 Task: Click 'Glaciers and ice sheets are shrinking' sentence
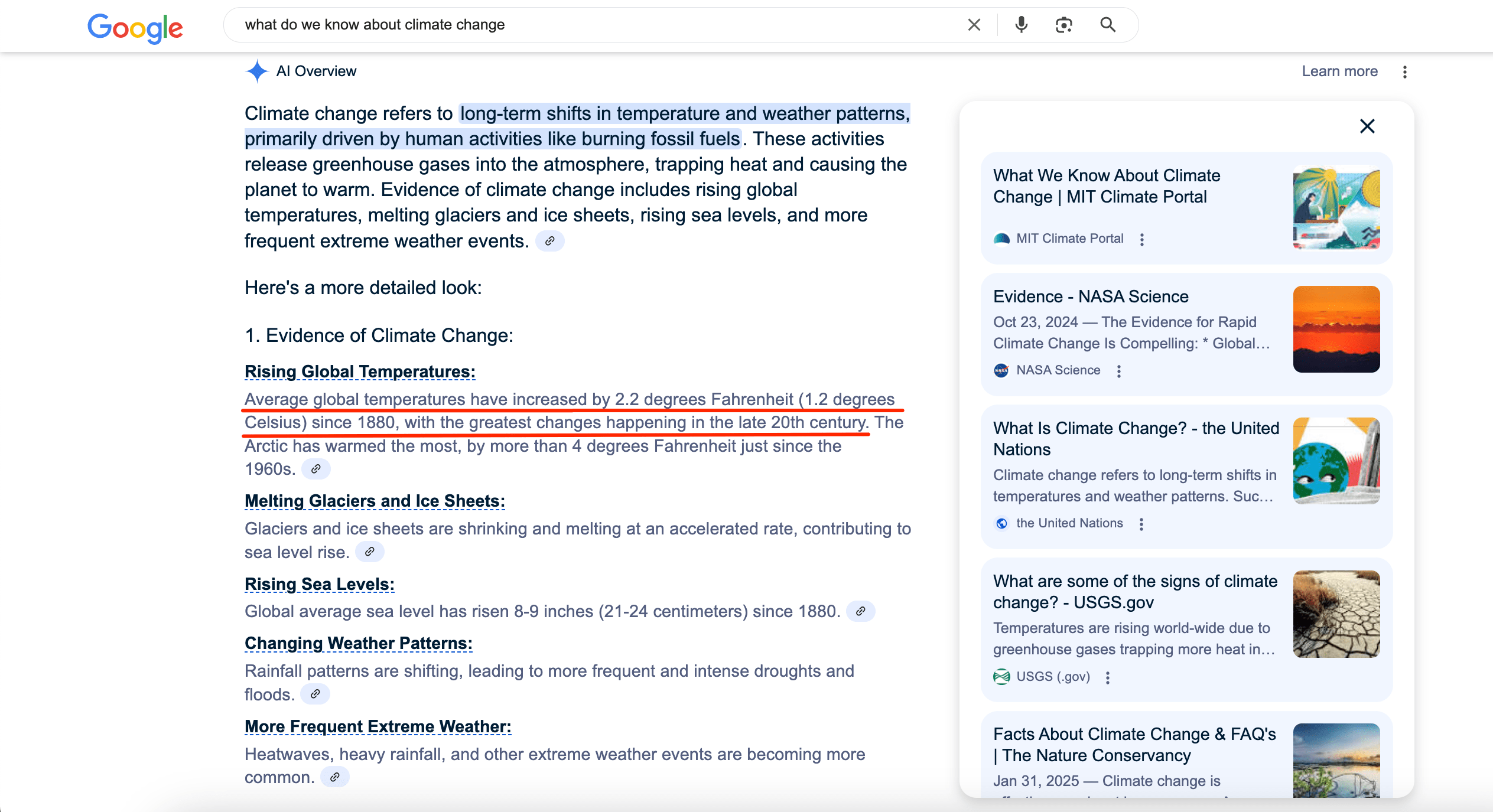(578, 540)
